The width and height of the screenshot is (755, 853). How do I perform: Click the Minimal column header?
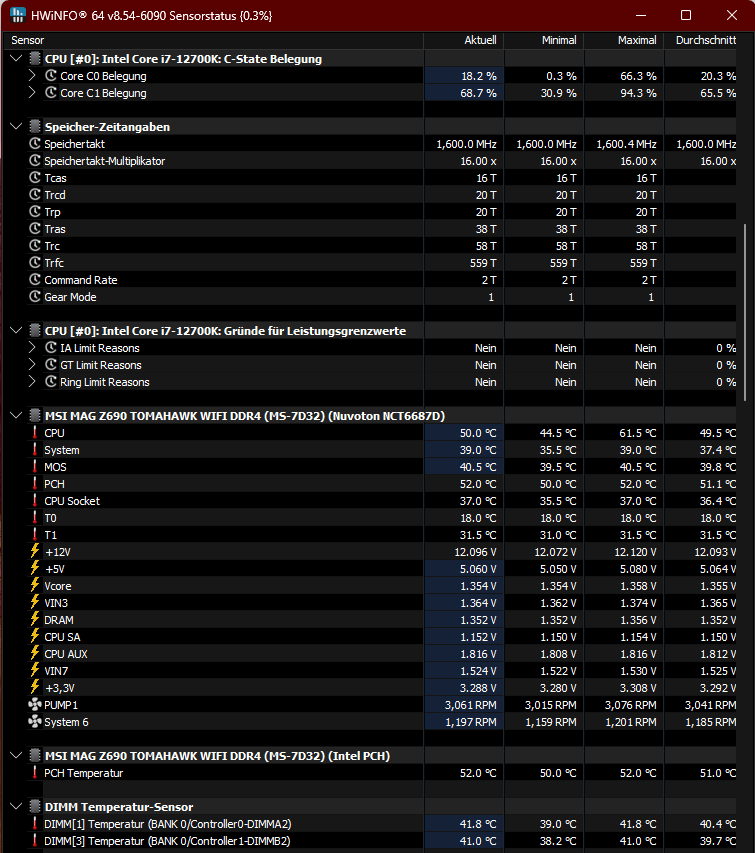point(544,40)
